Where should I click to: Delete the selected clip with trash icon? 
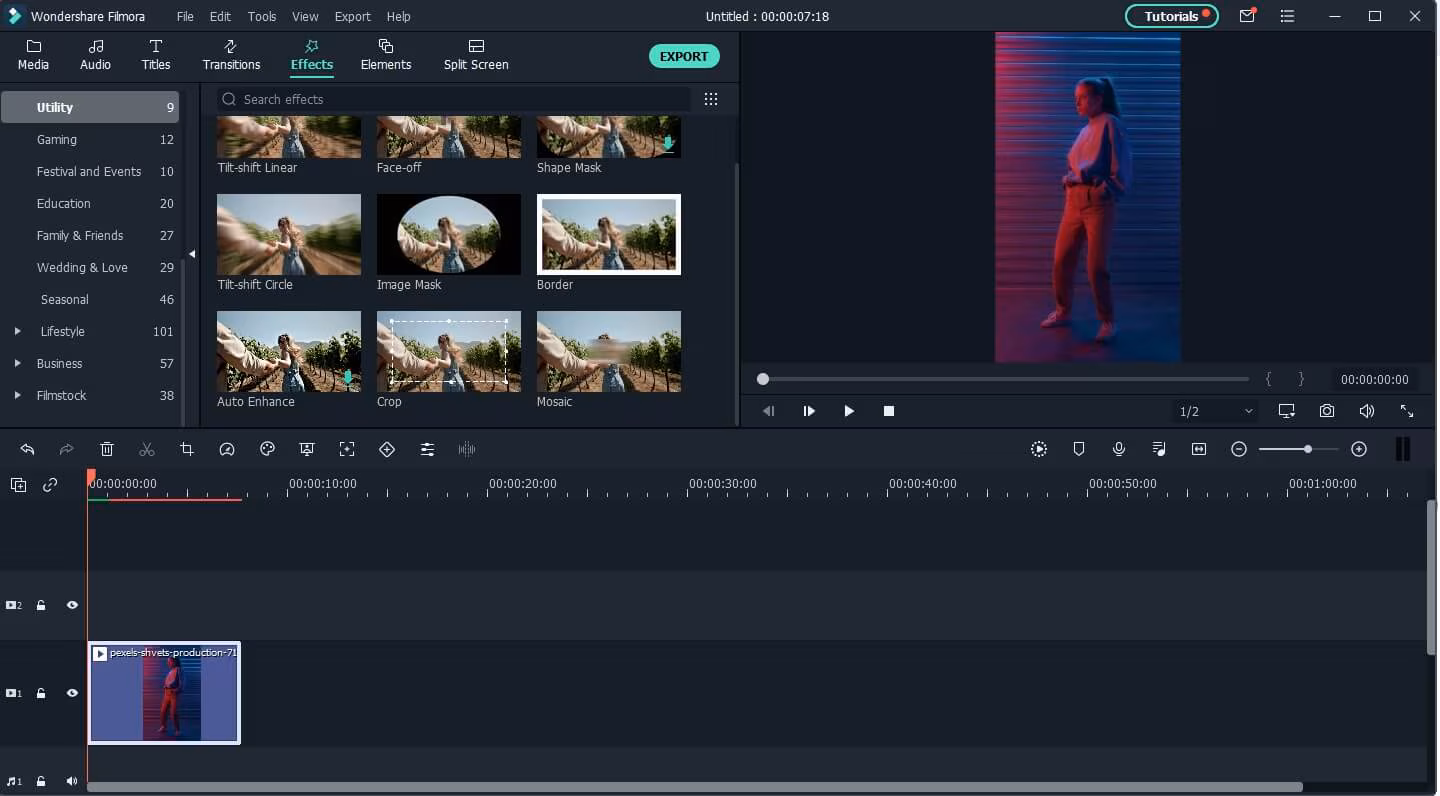click(x=107, y=450)
